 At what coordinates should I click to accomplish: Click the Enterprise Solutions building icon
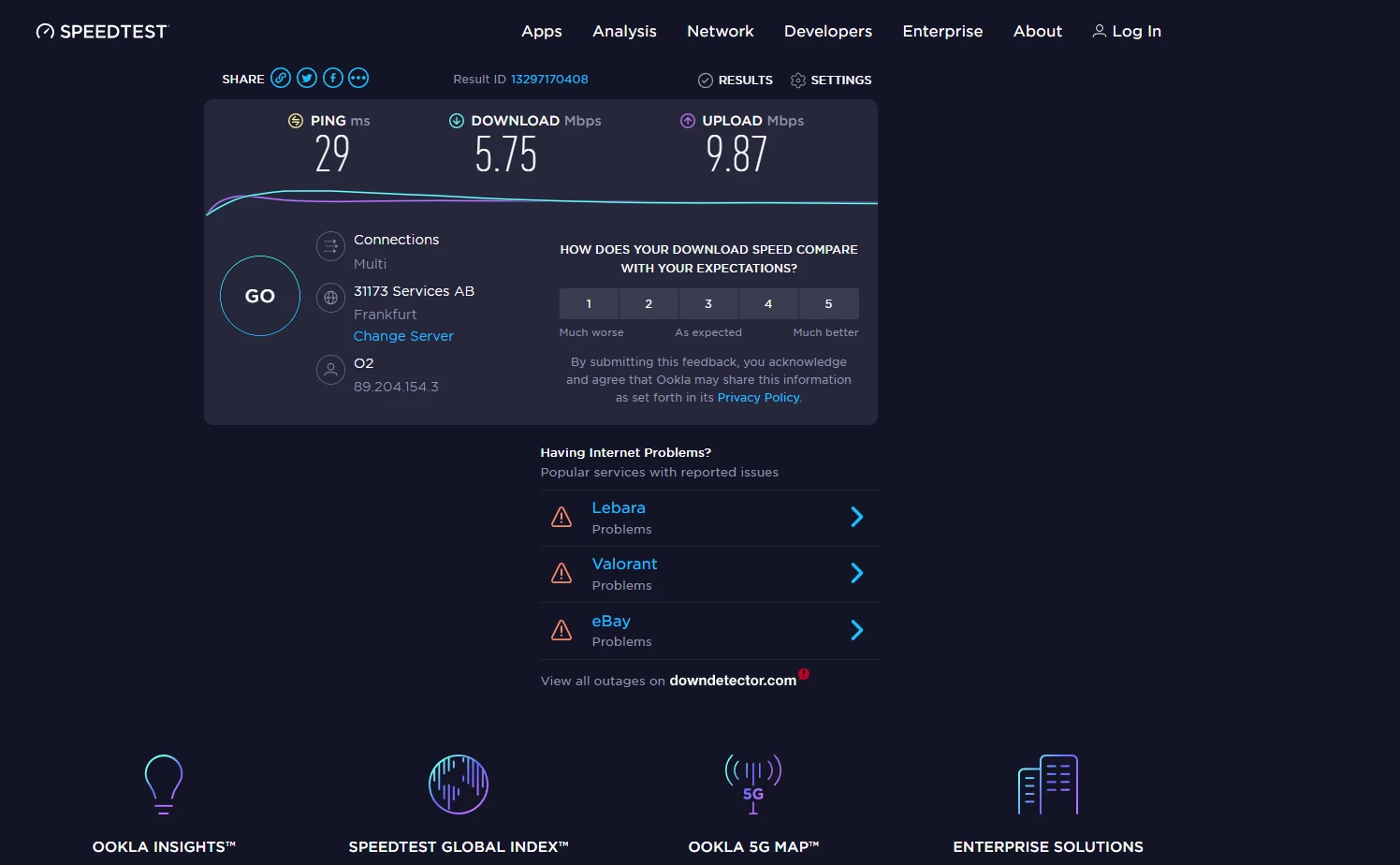pos(1048,784)
